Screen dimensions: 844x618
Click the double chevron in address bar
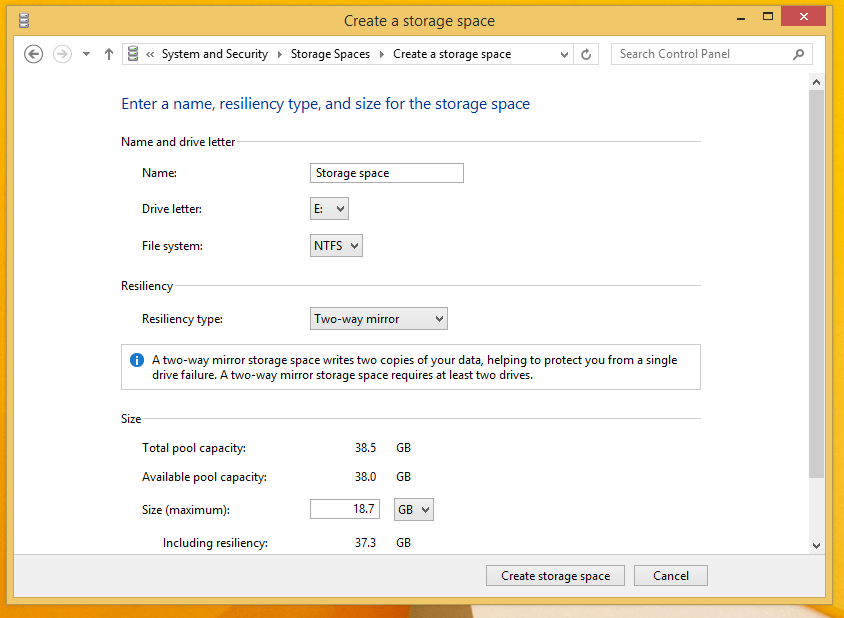150,54
